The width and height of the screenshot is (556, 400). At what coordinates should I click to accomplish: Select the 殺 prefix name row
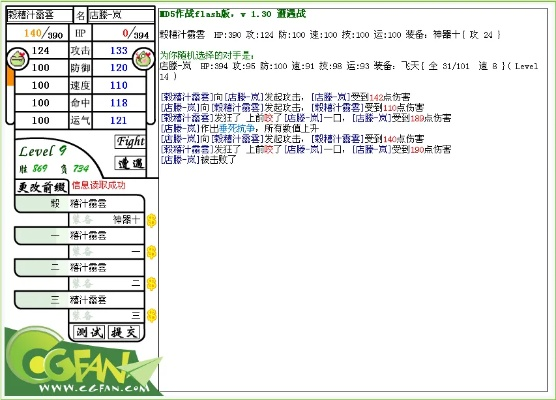coord(79,204)
